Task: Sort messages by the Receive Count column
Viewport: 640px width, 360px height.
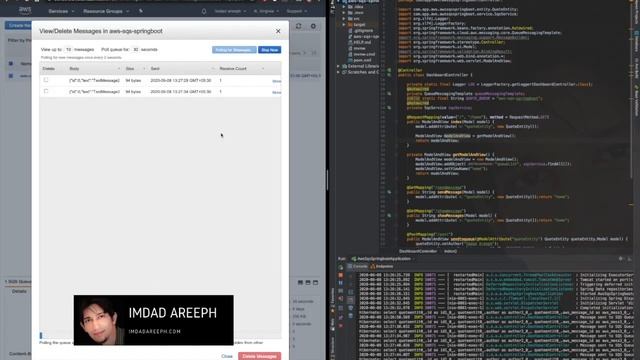Action: [241, 69]
